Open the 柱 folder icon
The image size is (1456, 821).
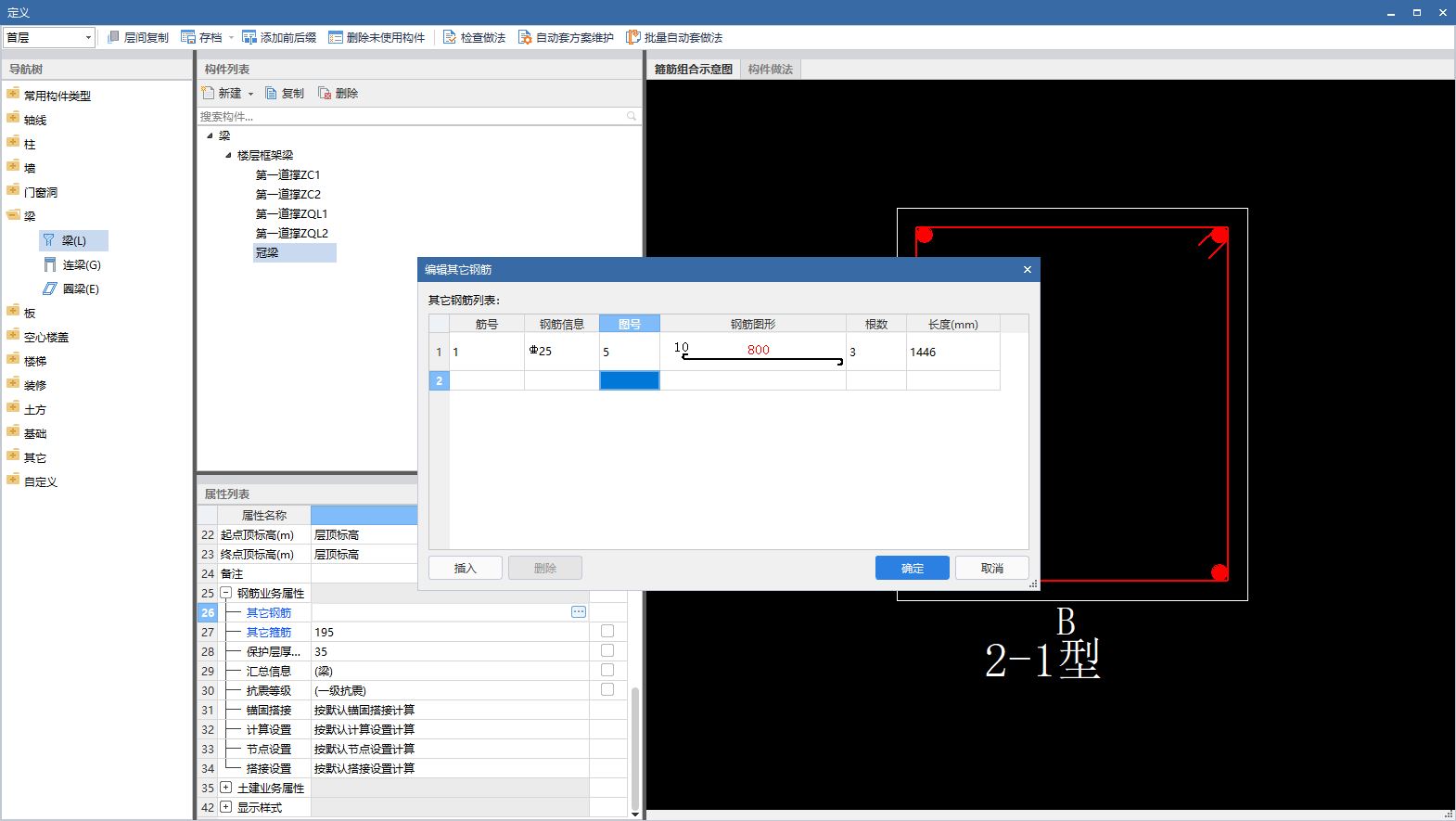click(13, 142)
